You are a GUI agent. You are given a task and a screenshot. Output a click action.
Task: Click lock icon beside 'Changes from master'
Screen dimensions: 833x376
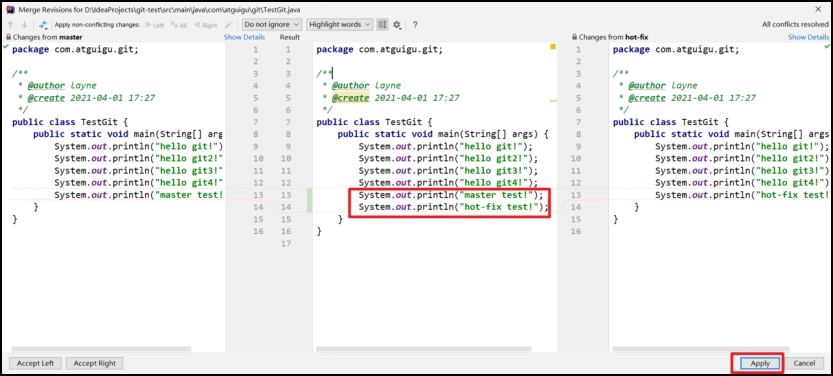[8, 38]
